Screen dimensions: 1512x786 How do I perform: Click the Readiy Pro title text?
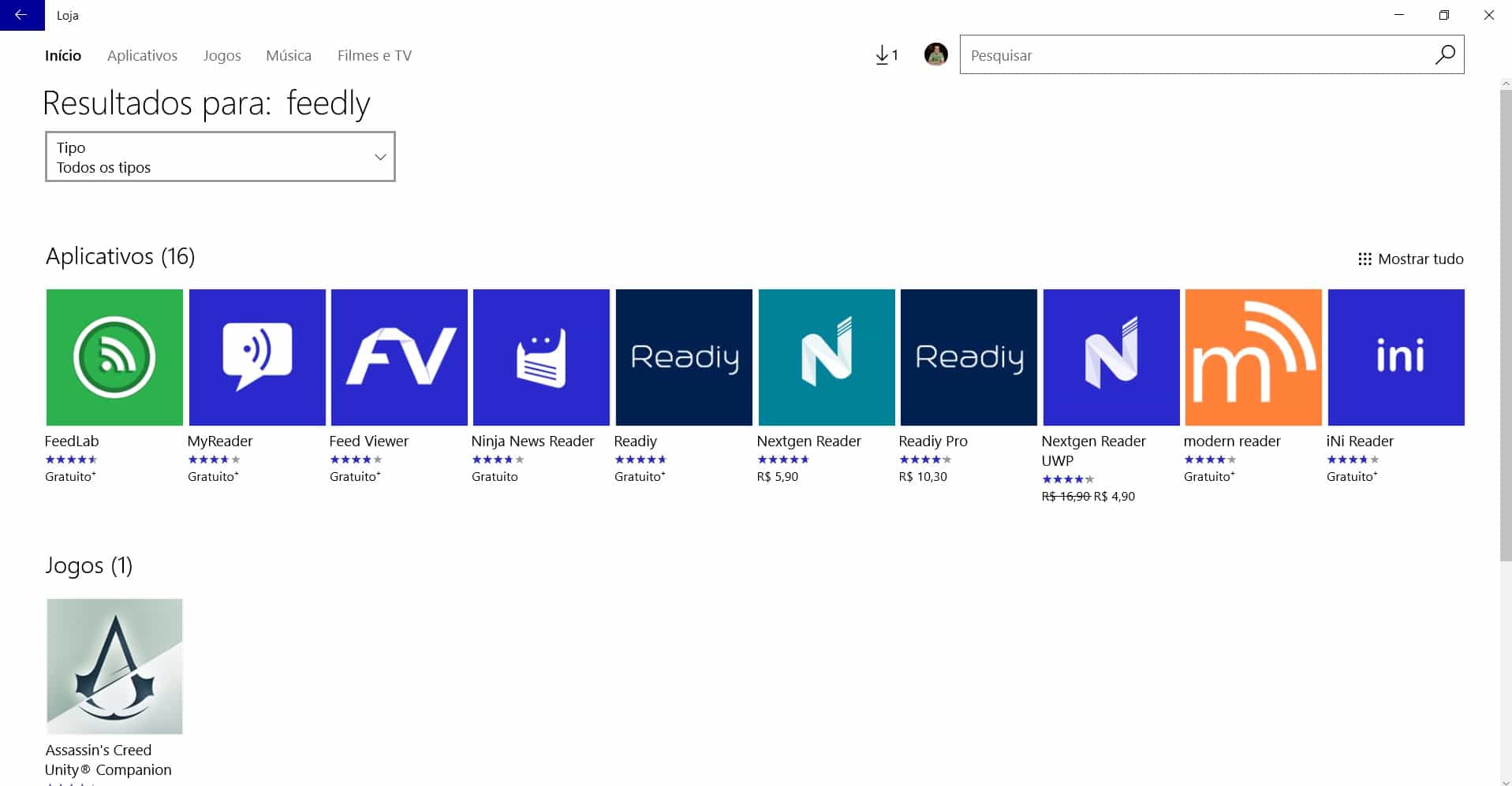[x=933, y=441]
